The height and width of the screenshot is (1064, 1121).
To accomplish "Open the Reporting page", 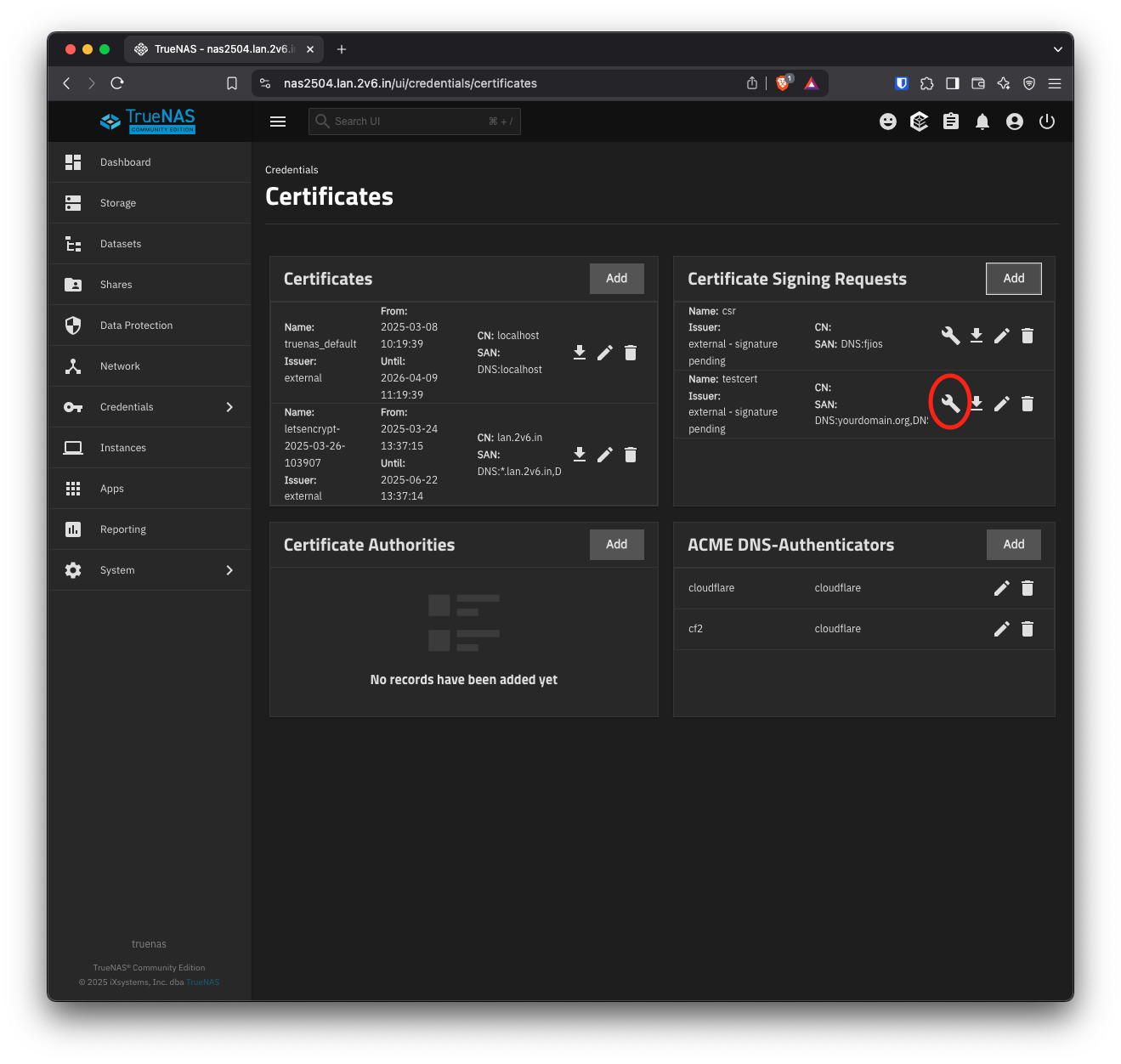I will (150, 529).
